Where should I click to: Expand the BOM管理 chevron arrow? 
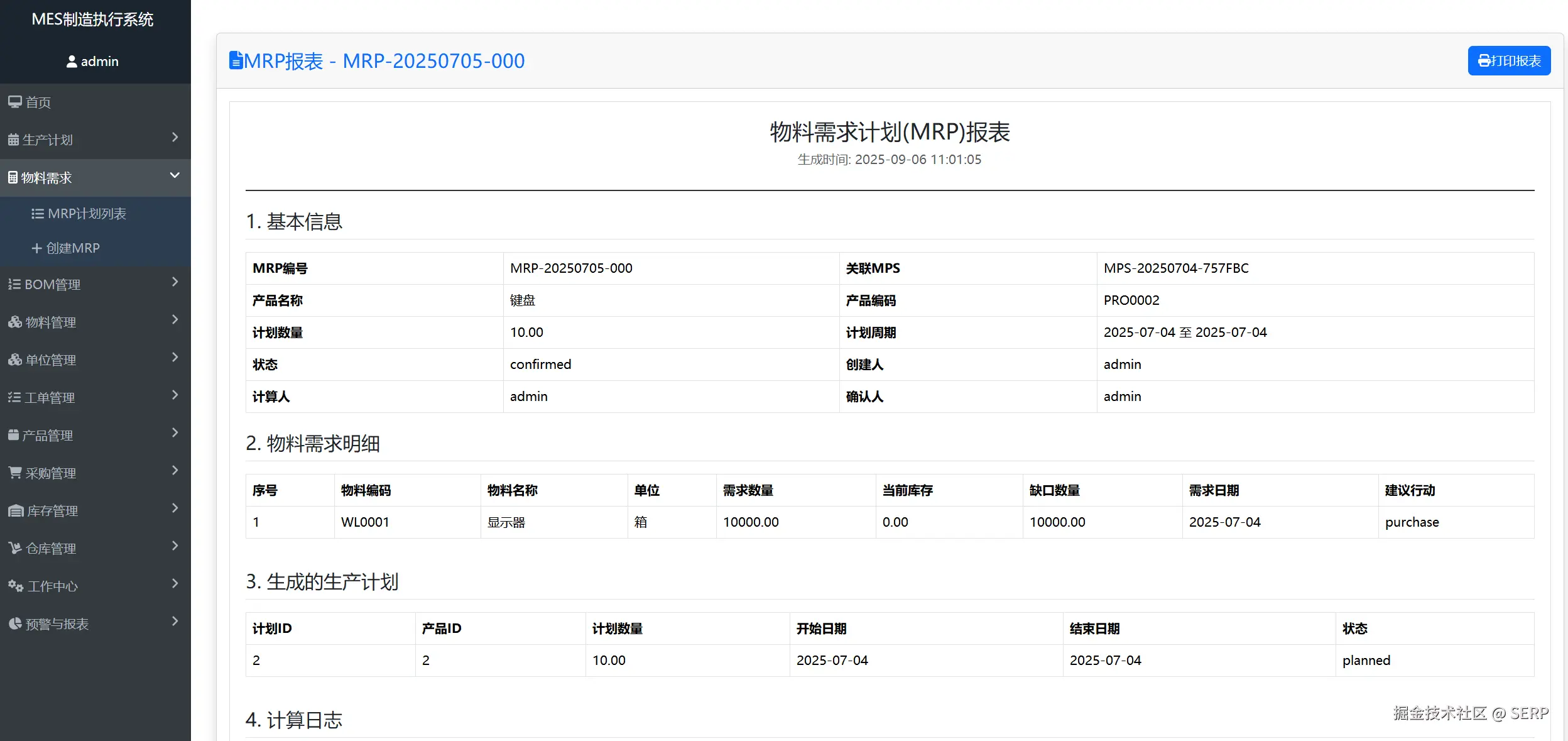tap(175, 282)
